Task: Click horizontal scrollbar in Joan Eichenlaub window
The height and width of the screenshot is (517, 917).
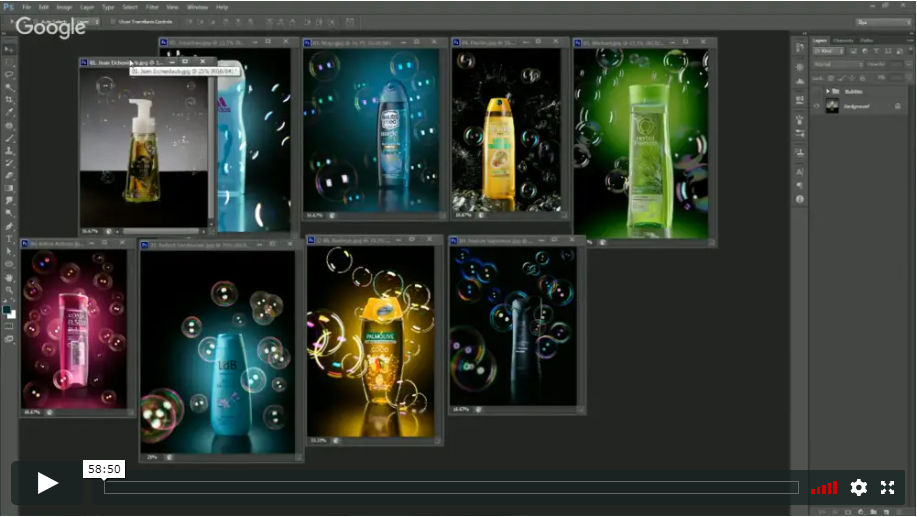Action: coord(160,232)
